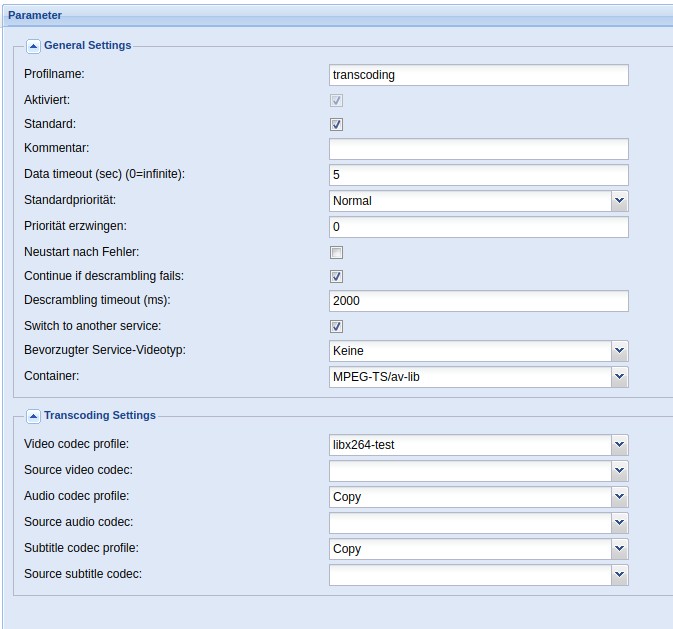Collapse the General Settings section

pos(33,46)
